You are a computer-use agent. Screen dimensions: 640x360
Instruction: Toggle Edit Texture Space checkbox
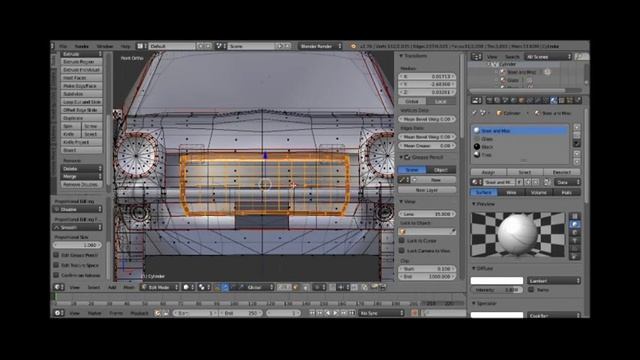click(56, 265)
